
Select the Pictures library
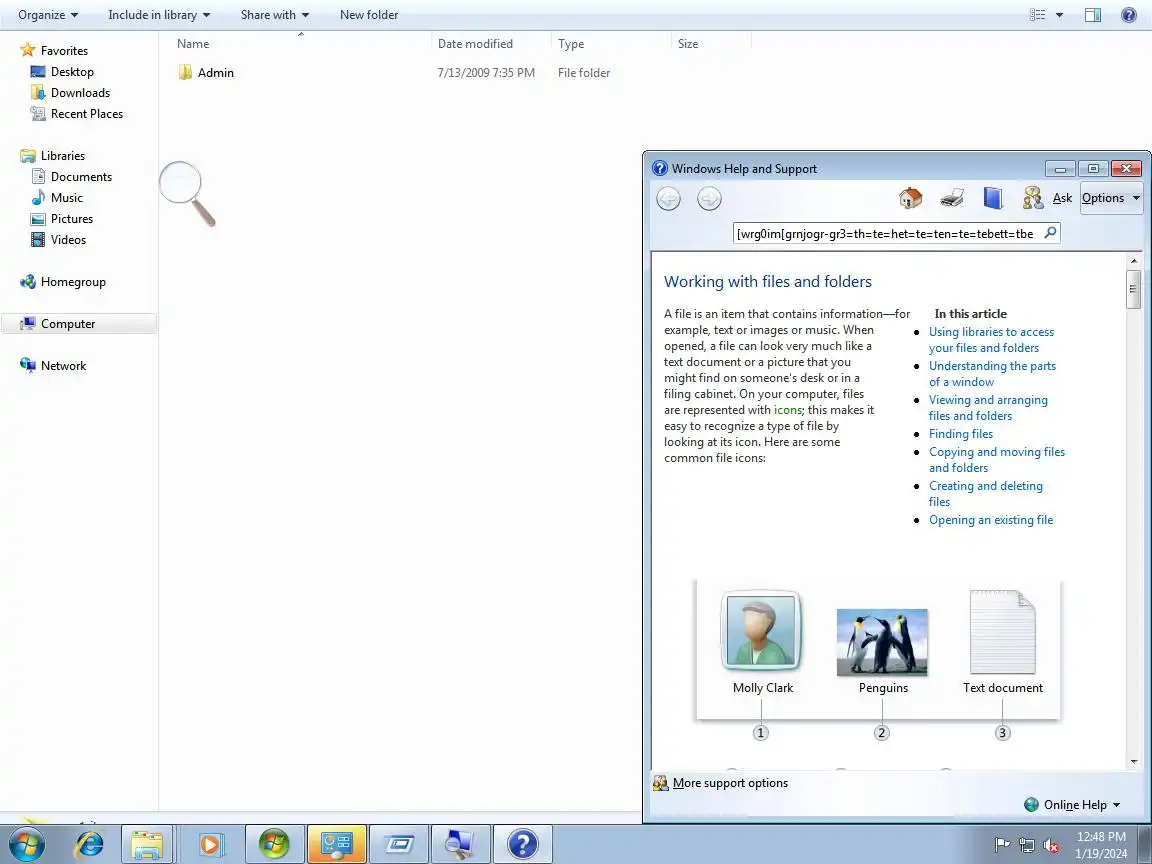pyautogui.click(x=71, y=218)
